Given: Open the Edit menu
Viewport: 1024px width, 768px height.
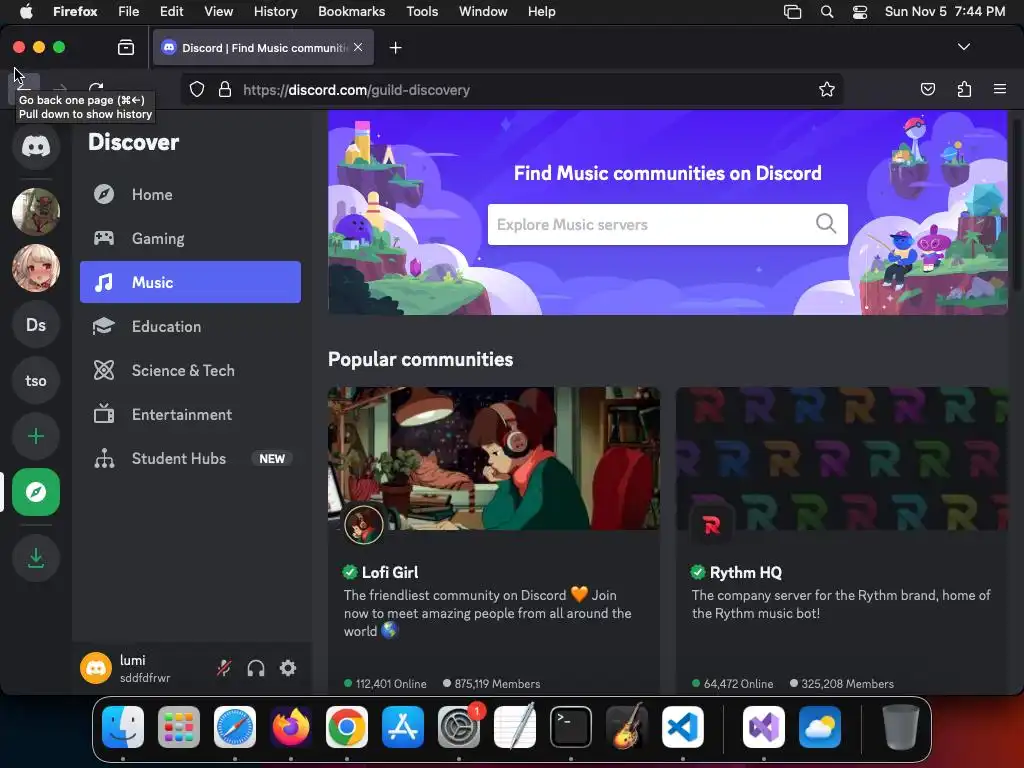Looking at the screenshot, I should (x=172, y=11).
